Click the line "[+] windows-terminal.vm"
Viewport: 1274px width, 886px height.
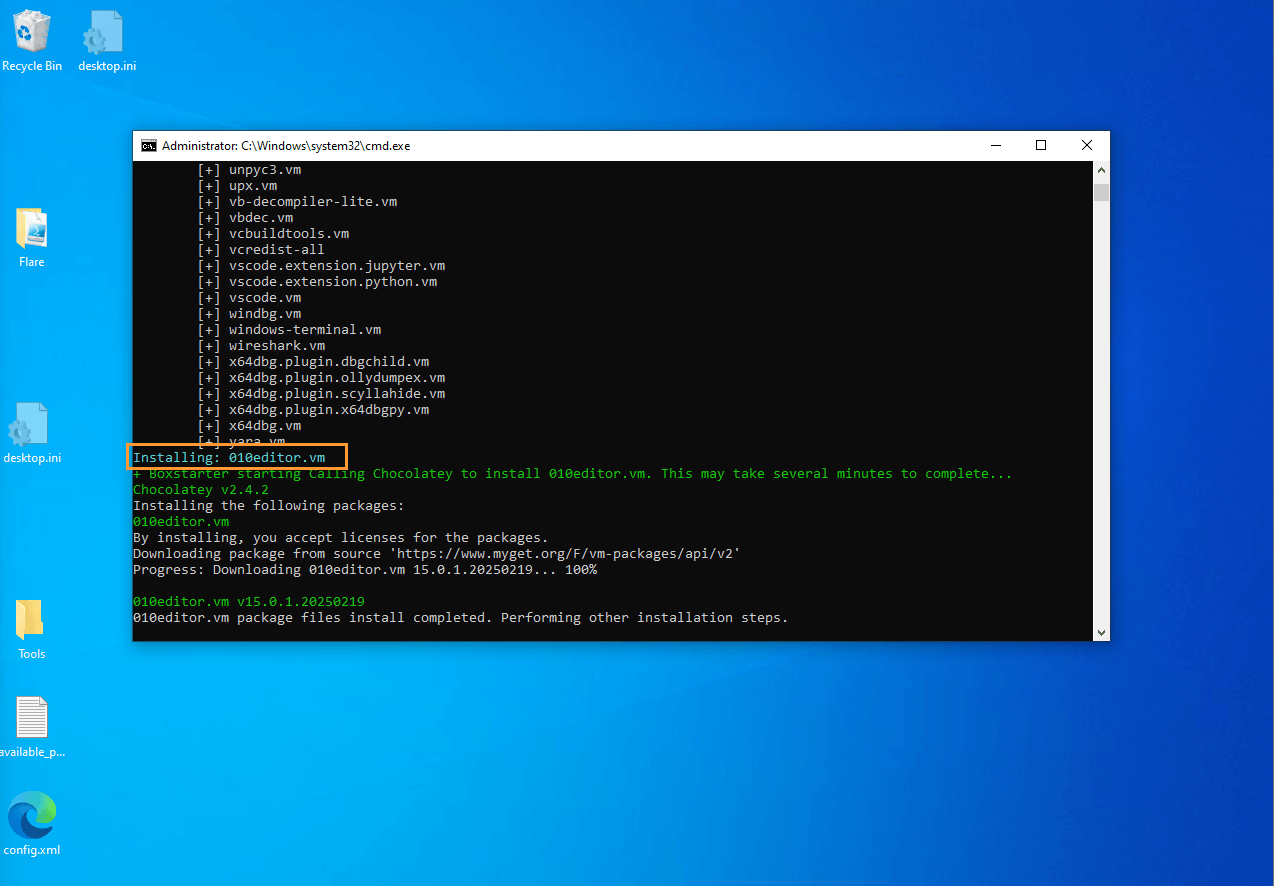[x=289, y=330]
